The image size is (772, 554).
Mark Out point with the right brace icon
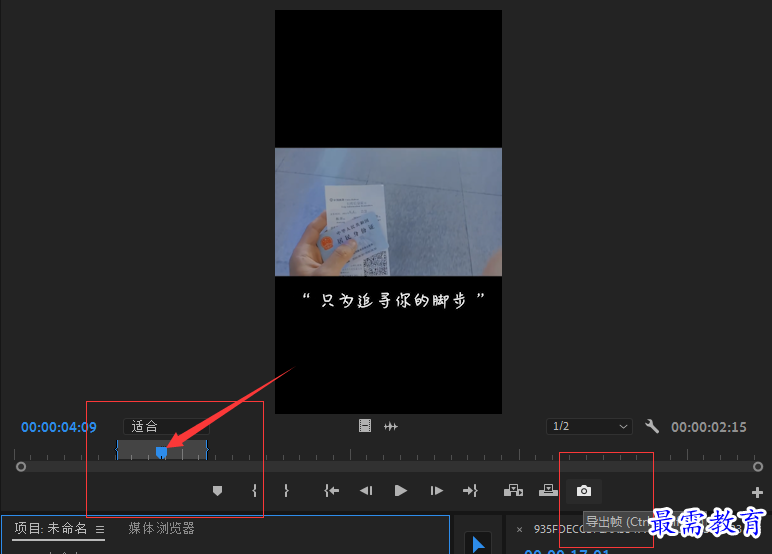point(286,490)
